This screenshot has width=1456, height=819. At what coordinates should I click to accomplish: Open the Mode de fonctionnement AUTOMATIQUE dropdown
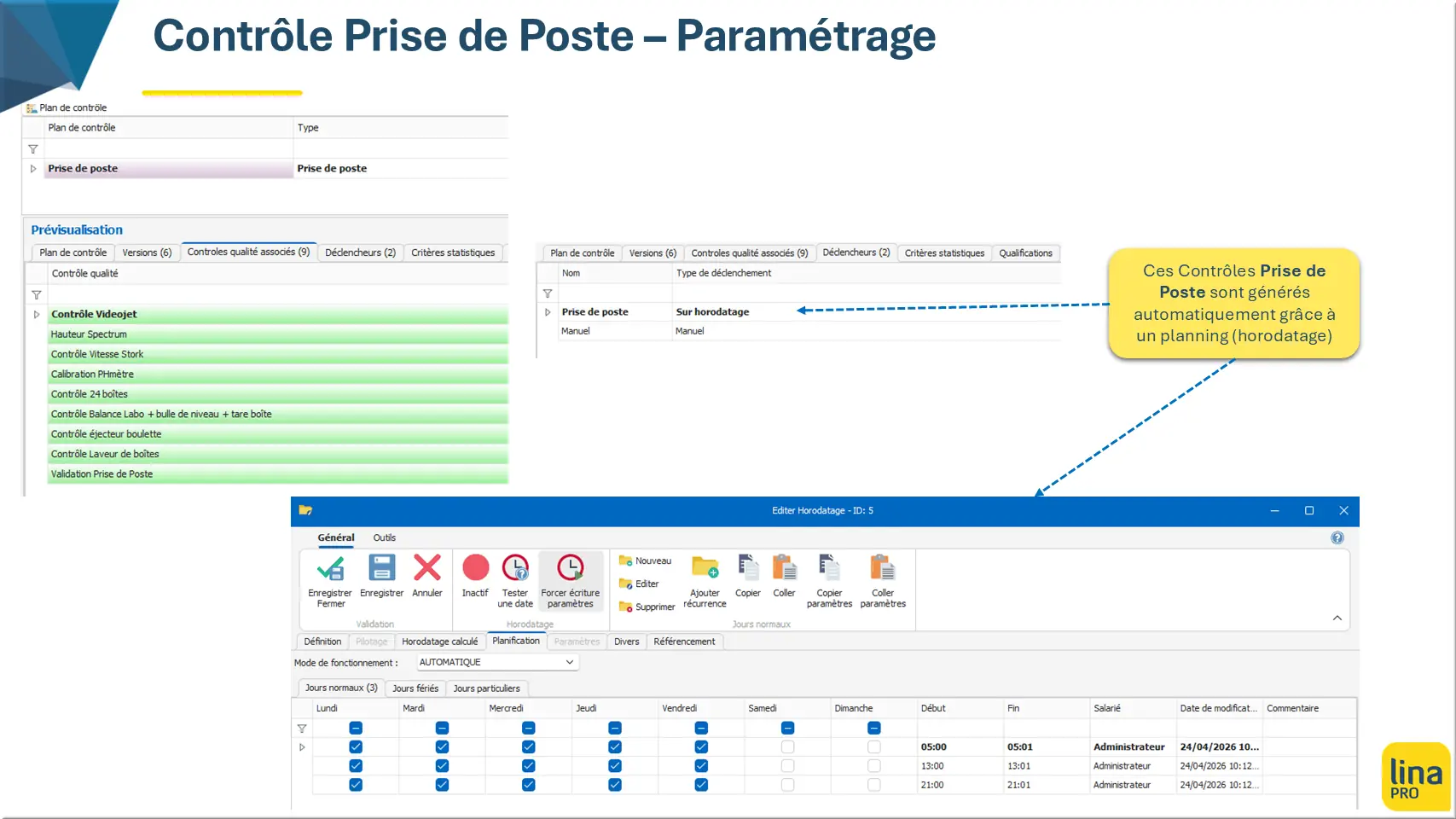tap(497, 662)
